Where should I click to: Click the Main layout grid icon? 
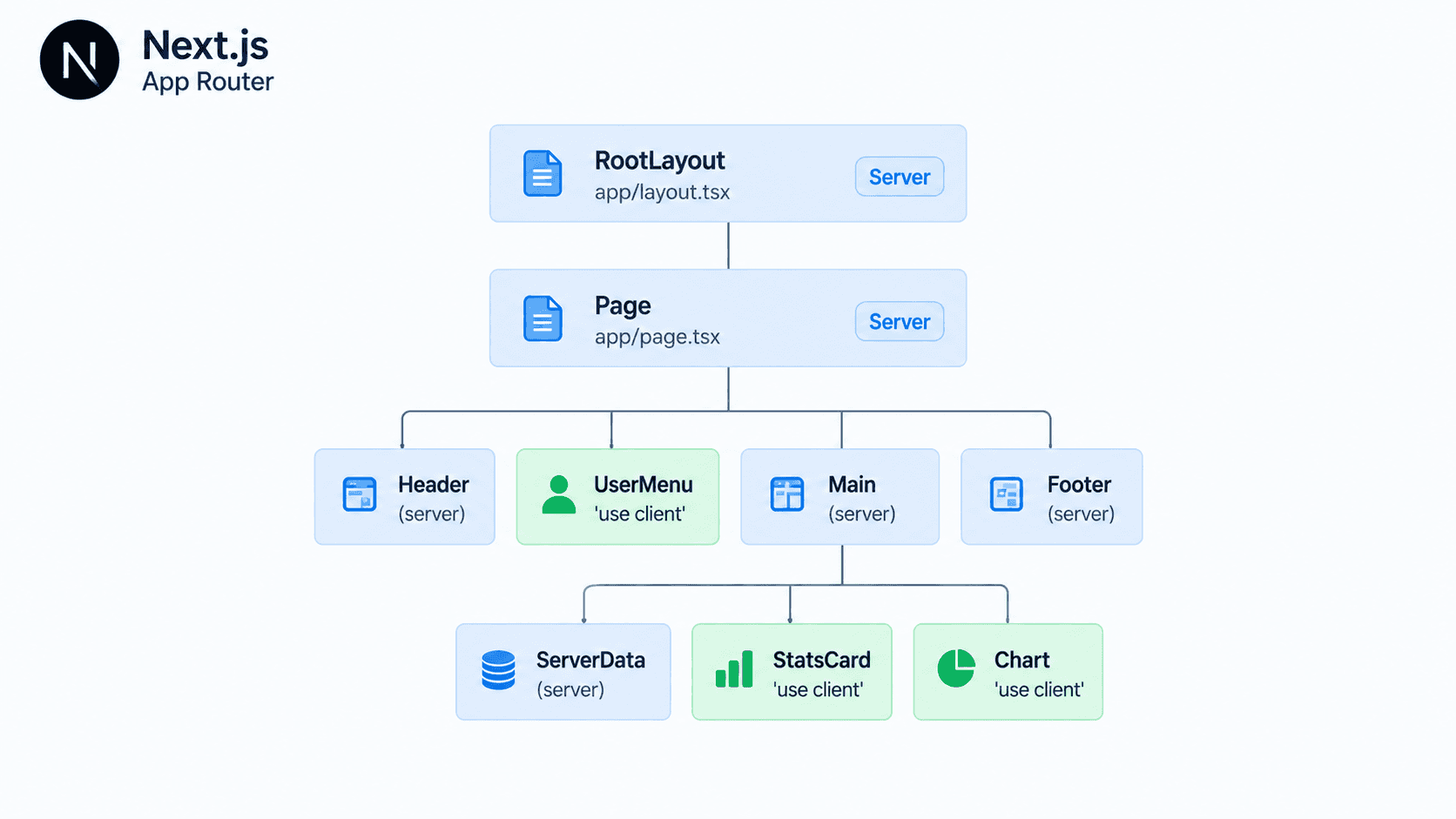(787, 493)
